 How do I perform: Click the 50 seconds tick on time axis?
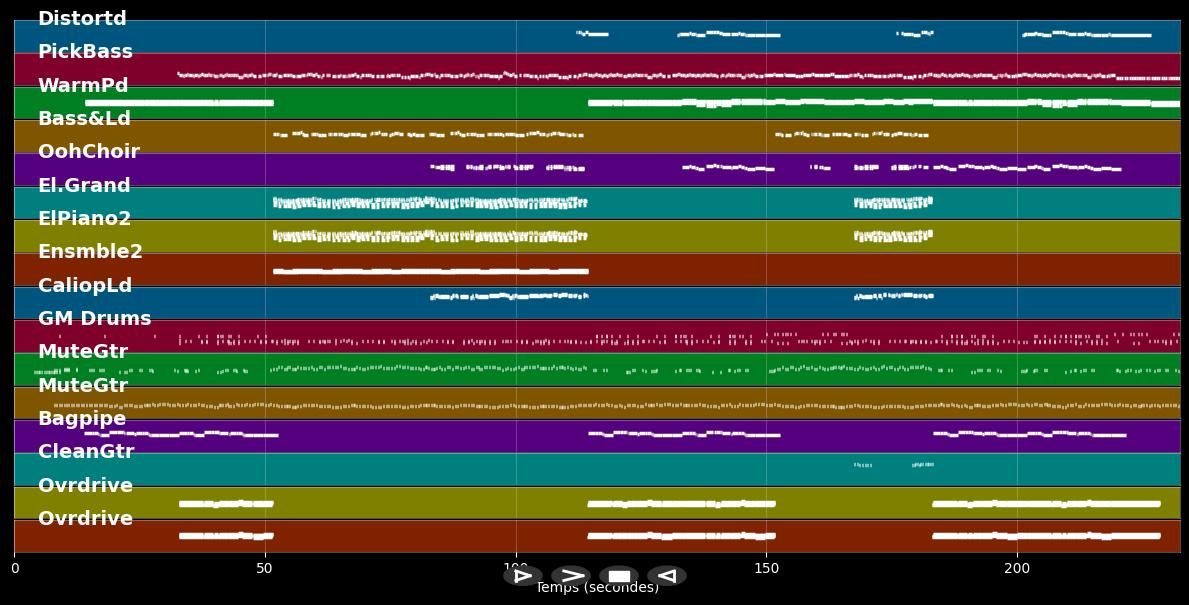pos(265,568)
